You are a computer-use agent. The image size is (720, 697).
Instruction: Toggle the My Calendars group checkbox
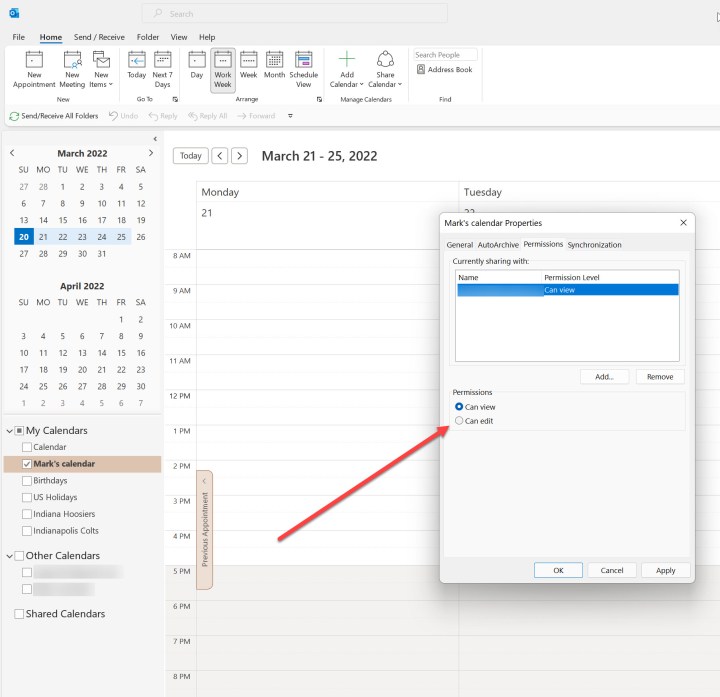point(19,431)
